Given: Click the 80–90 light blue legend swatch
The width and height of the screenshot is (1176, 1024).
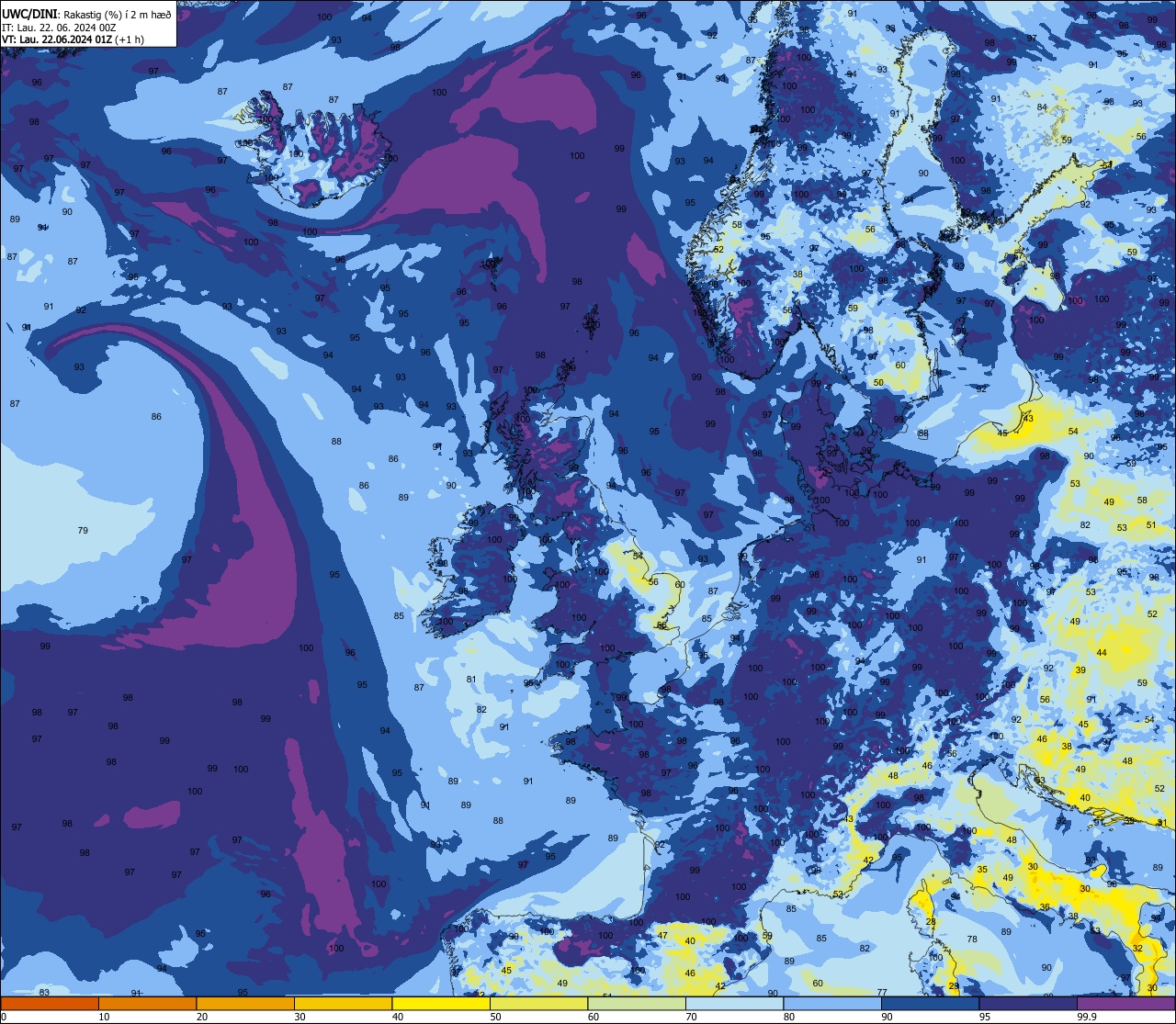Looking at the screenshot, I should [x=832, y=1003].
